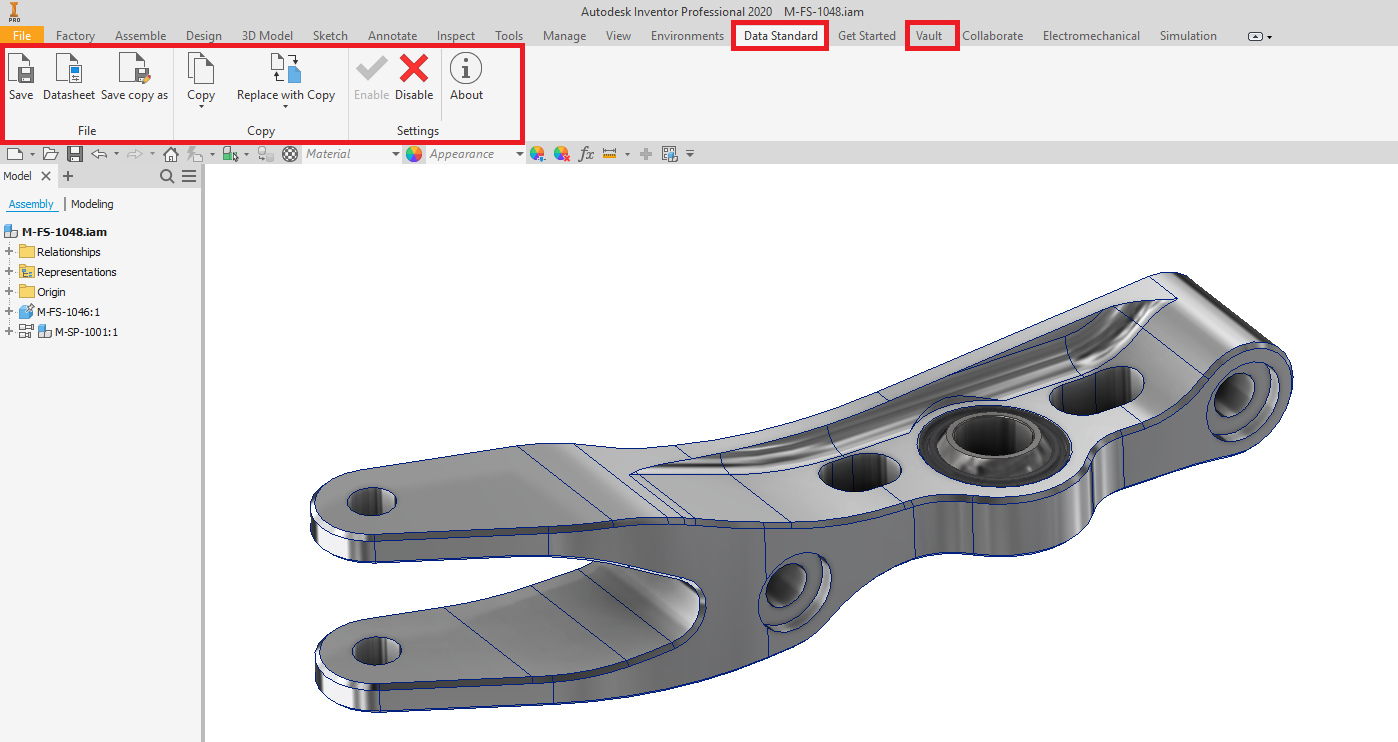Viewport: 1398px width, 742px height.
Task: Click the greyed Enable checkmark
Action: 371,68
